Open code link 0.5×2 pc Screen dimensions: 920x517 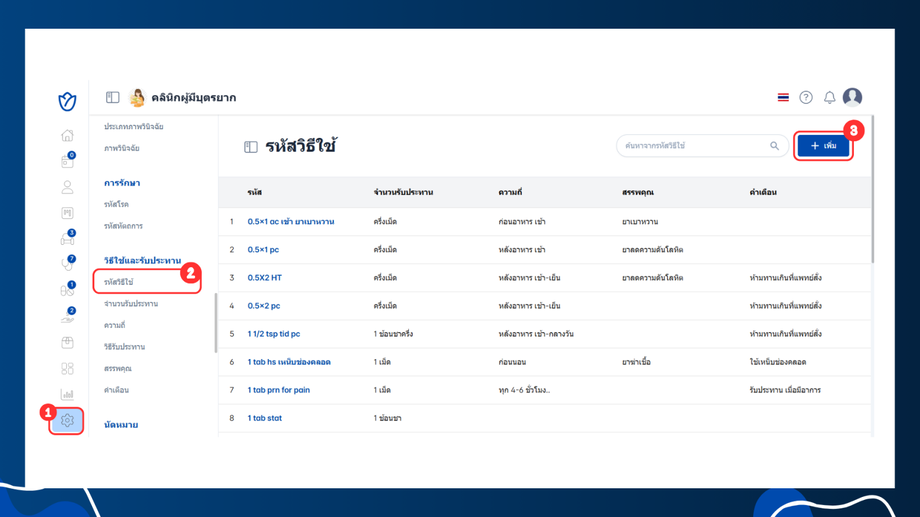pyautogui.click(x=263, y=306)
